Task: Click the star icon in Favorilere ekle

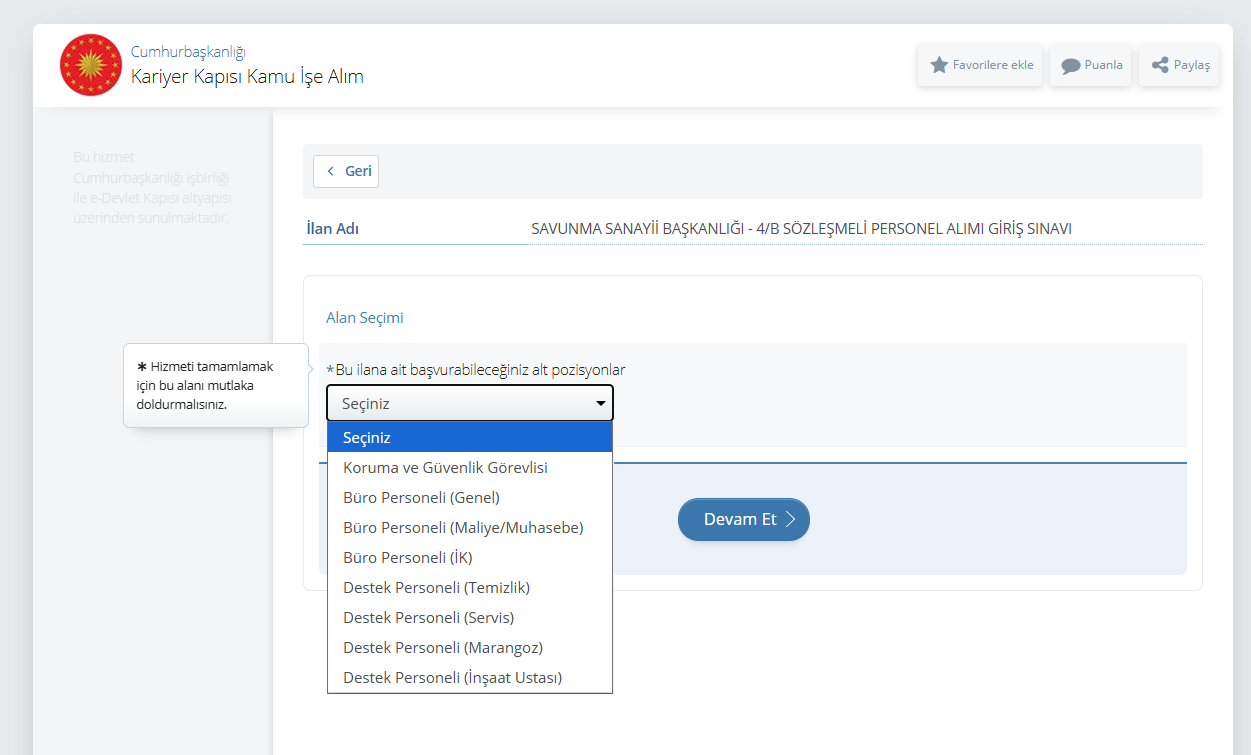Action: [939, 65]
